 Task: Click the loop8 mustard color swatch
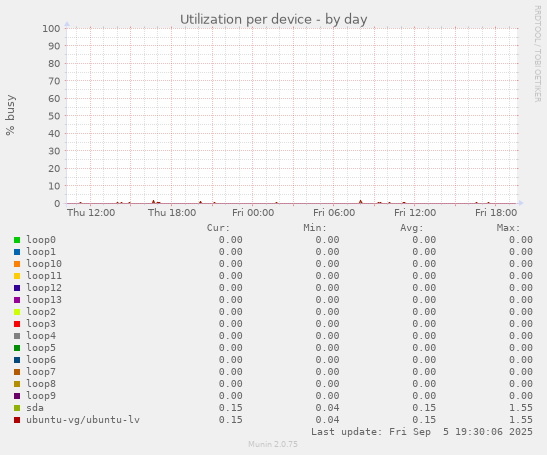pyautogui.click(x=17, y=384)
